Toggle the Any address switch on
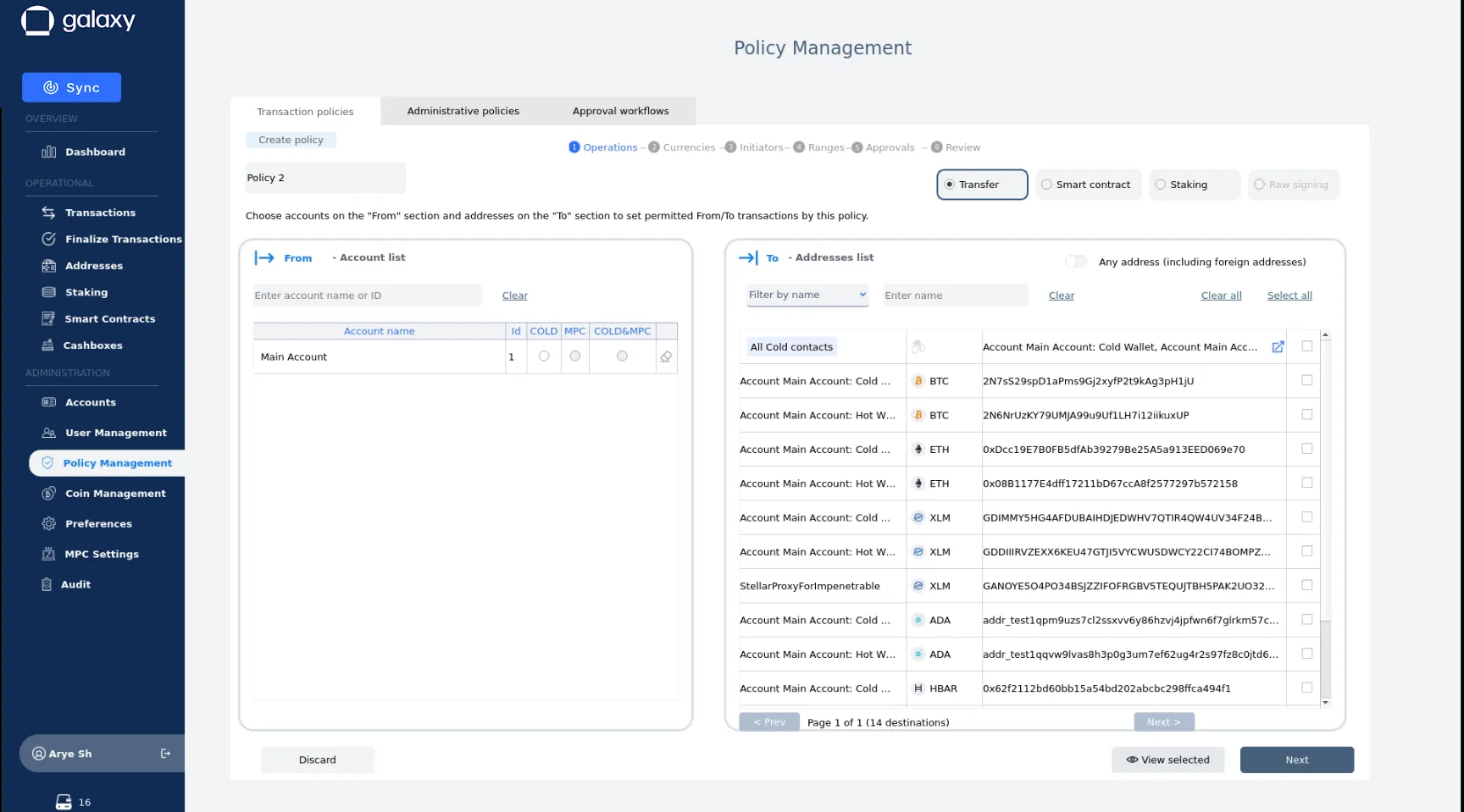Screen dimensions: 1464x812 click(x=1076, y=262)
